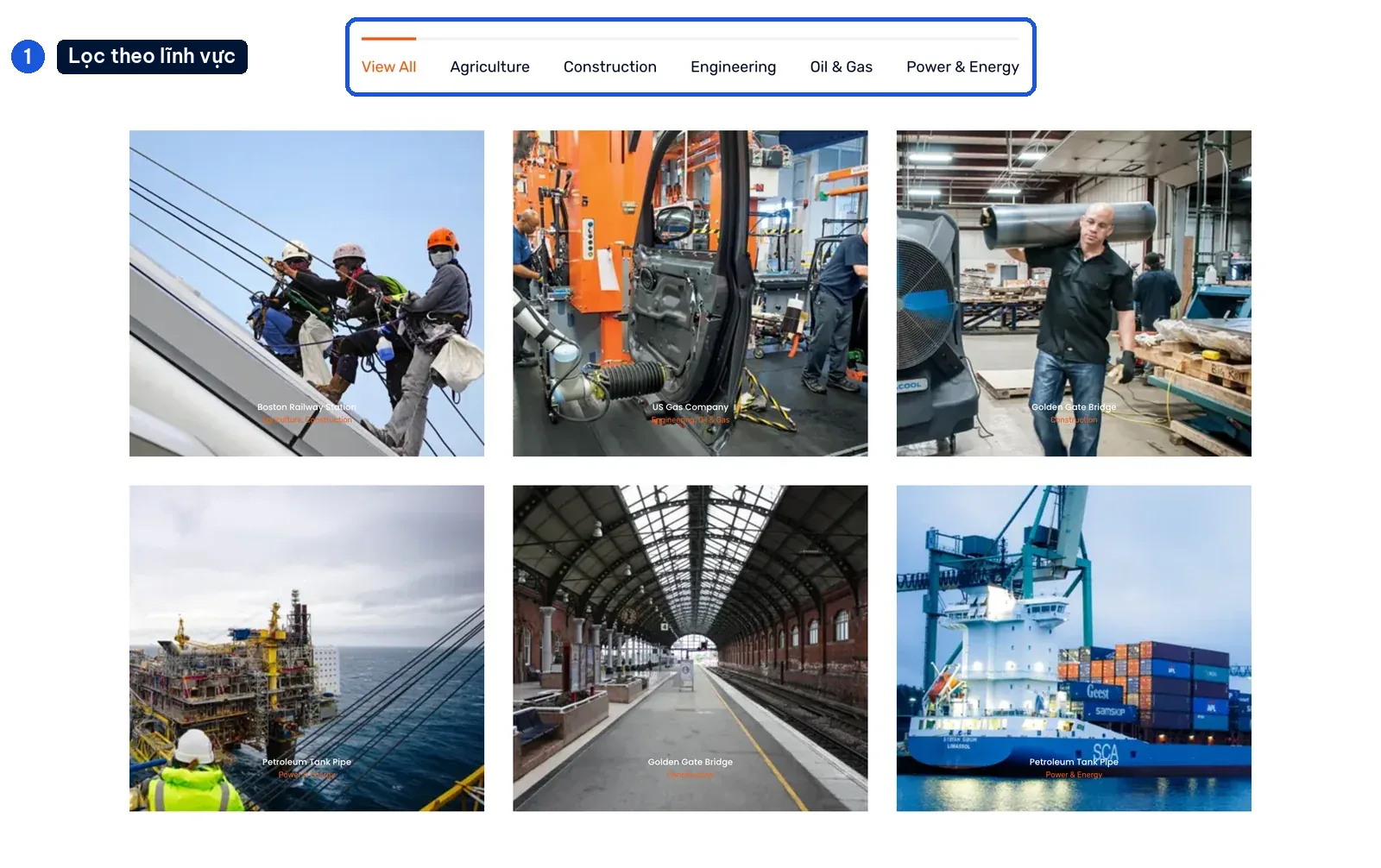The height and width of the screenshot is (868, 1381).
Task: Follow the "Engineering, Oil & Gas" category link
Action: point(690,420)
